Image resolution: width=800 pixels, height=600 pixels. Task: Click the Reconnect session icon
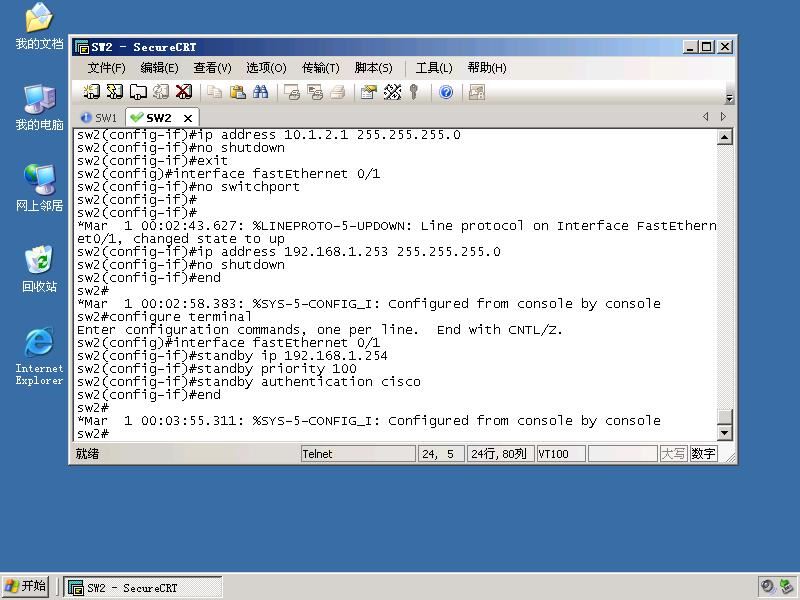pos(161,92)
